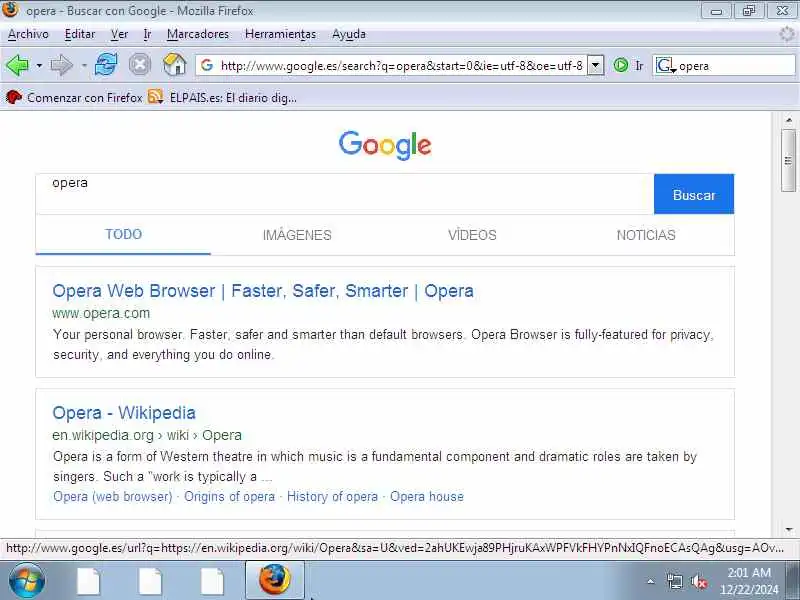Show hidden tray icons arrow

(651, 581)
